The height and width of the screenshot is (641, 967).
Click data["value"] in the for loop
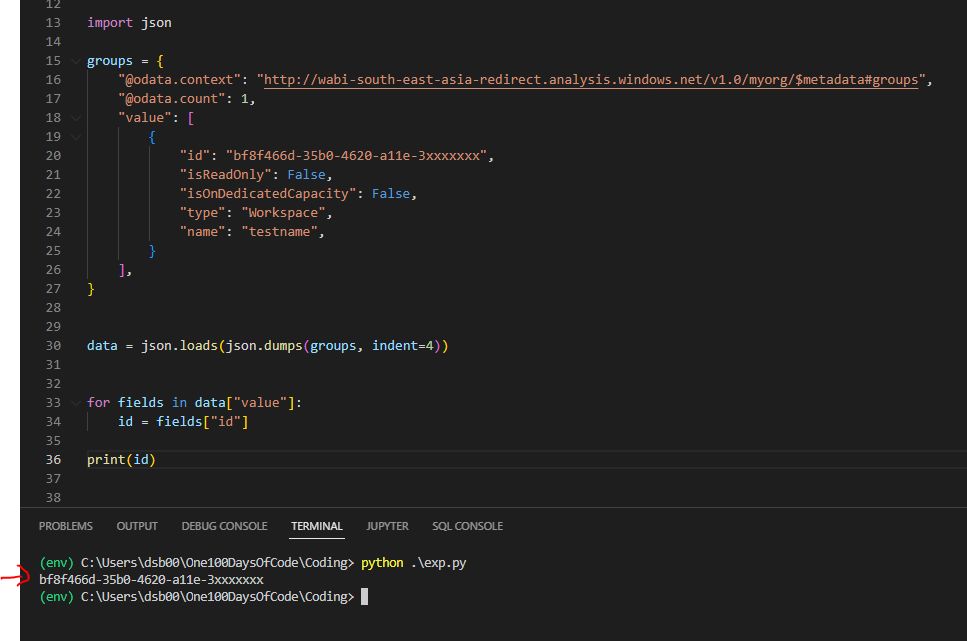[x=245, y=403]
